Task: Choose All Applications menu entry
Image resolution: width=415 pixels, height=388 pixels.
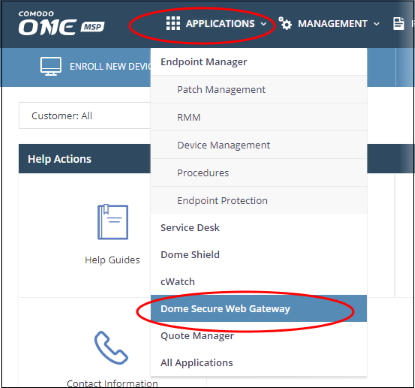Action: [x=259, y=363]
